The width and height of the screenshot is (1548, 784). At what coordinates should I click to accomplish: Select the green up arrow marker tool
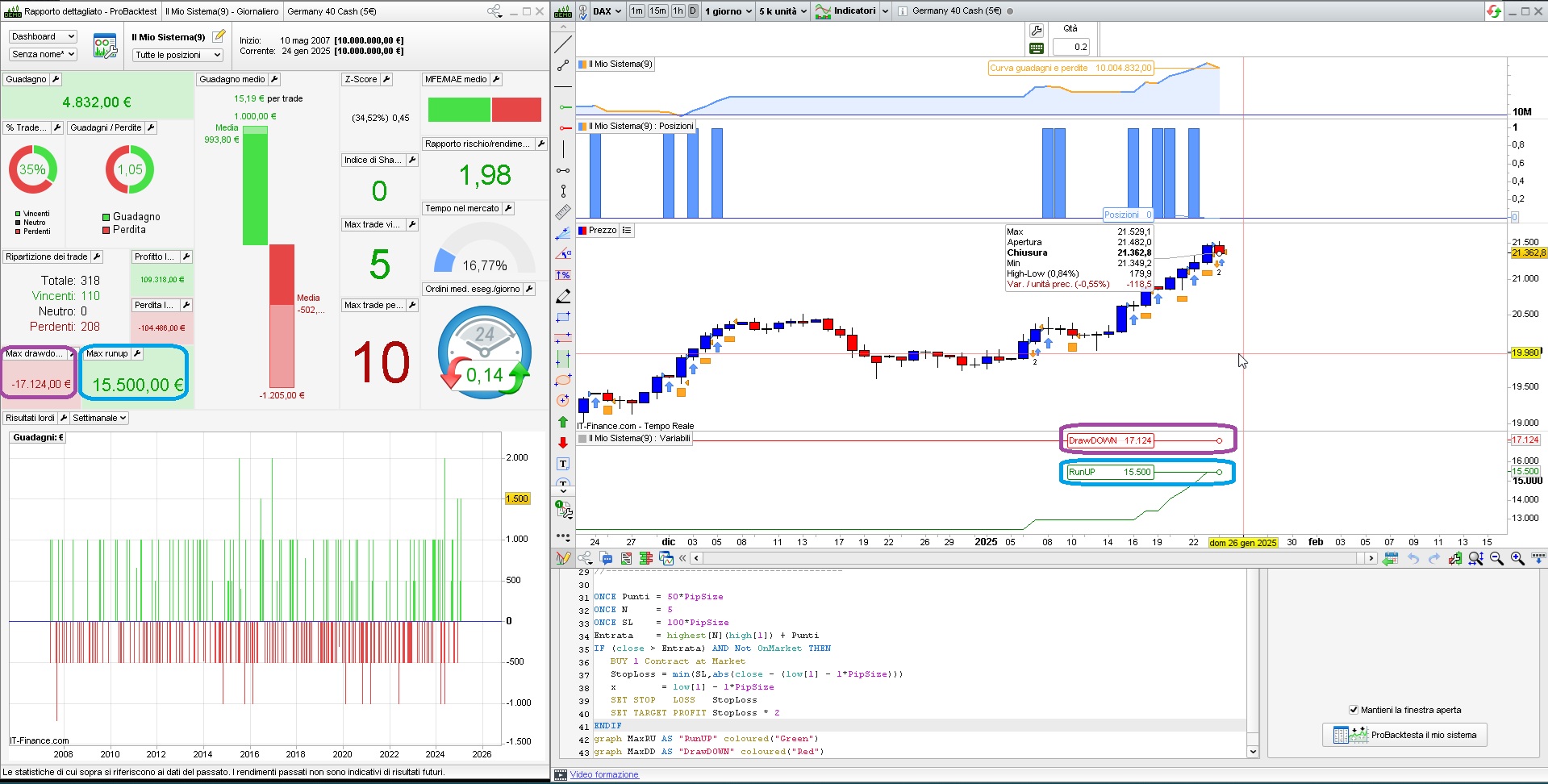[563, 422]
